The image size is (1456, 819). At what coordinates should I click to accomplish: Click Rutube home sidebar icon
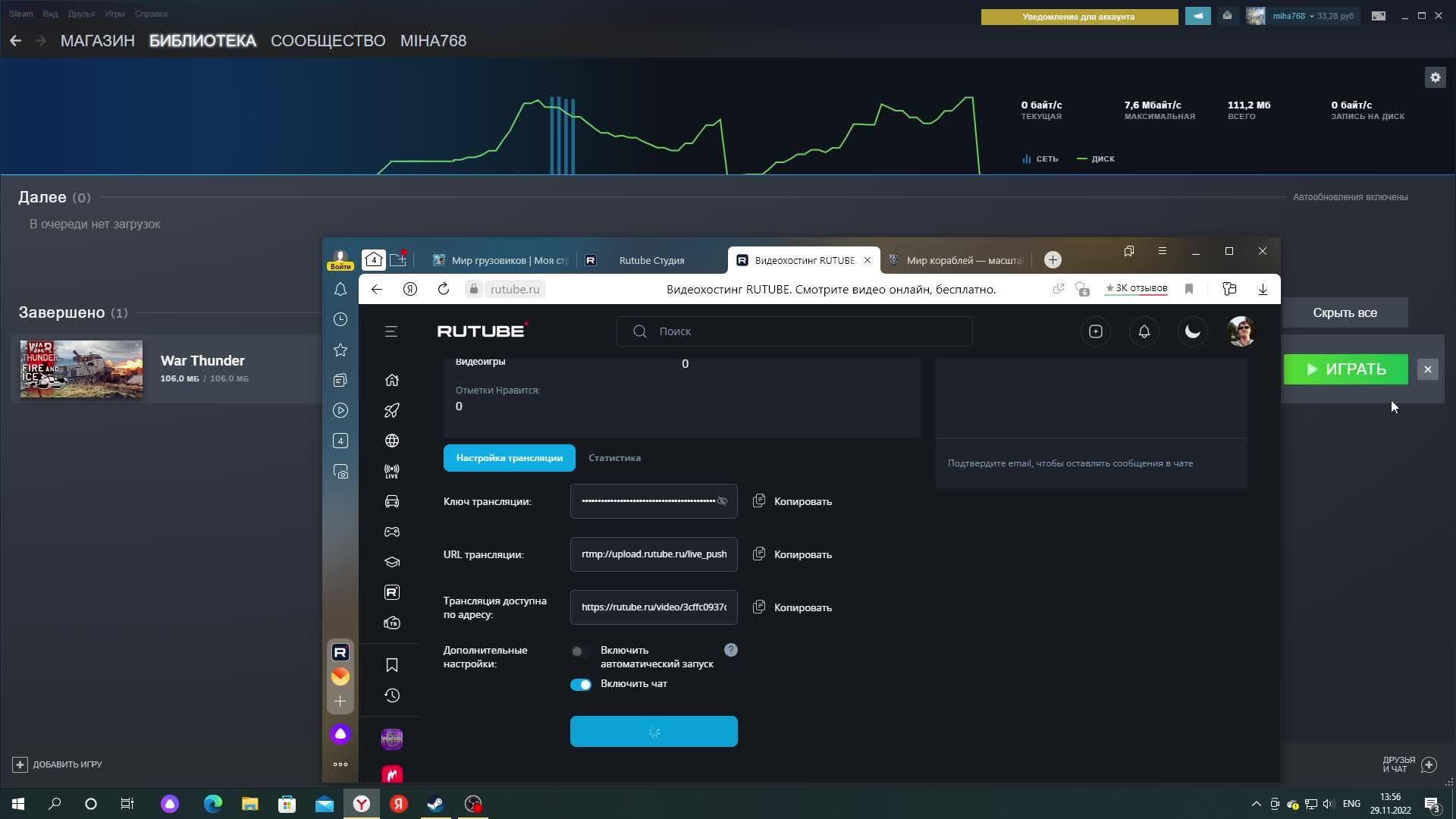(392, 380)
